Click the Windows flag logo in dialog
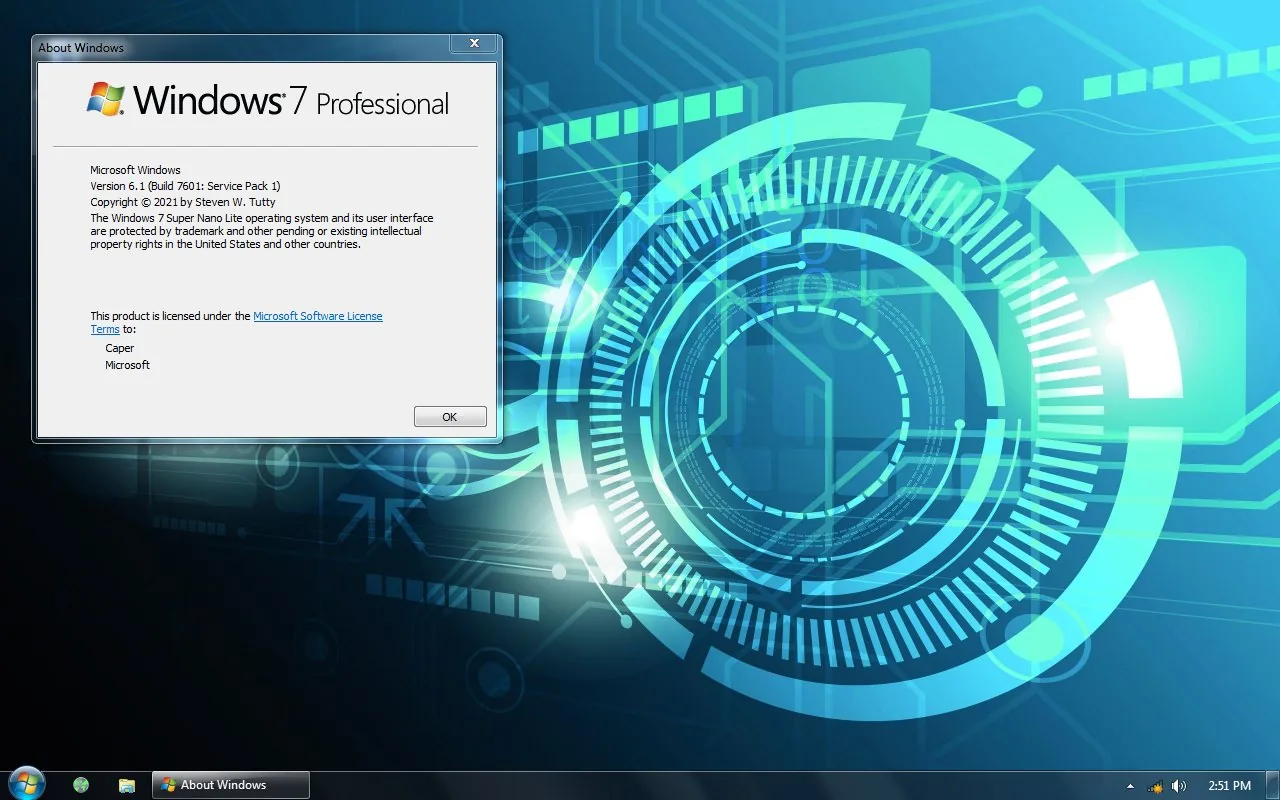 tap(106, 100)
